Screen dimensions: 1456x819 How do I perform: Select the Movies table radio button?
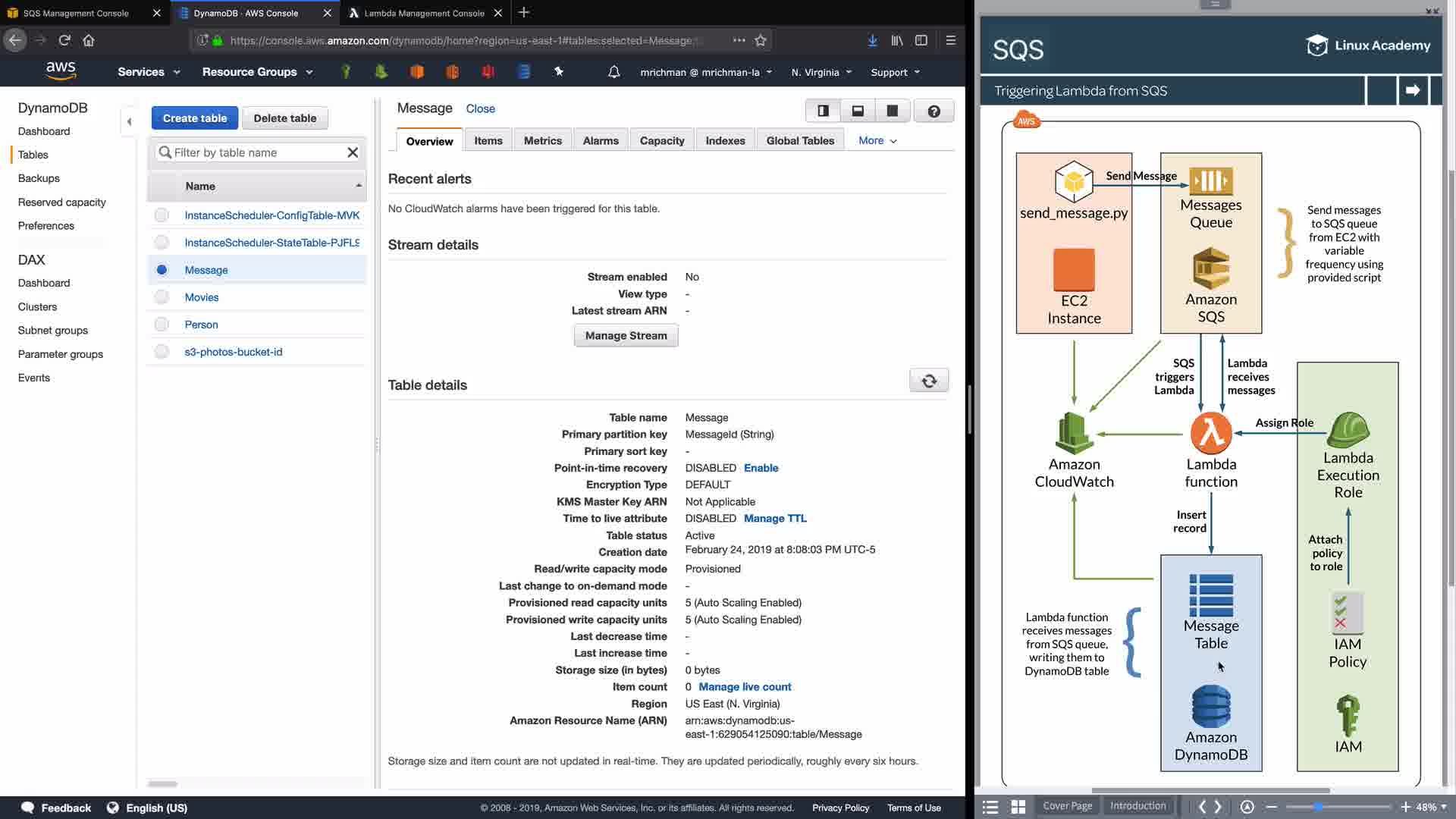tap(162, 297)
